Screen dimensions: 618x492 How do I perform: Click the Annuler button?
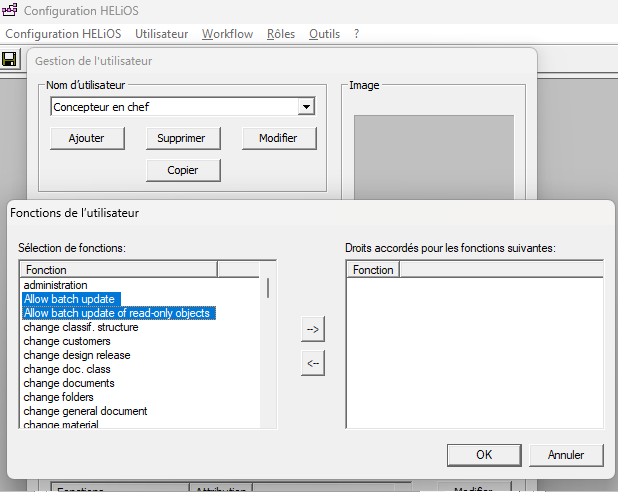click(x=566, y=455)
